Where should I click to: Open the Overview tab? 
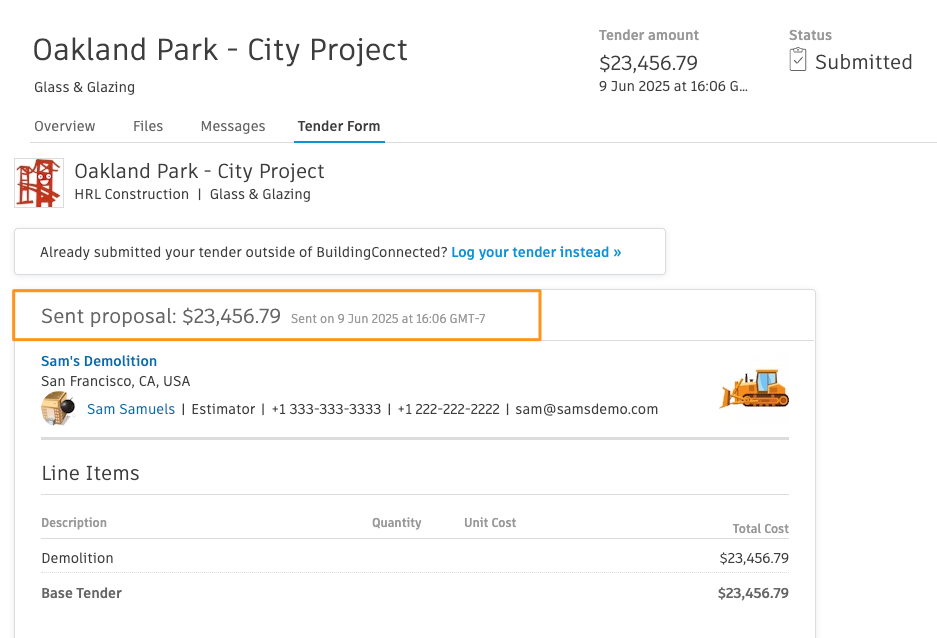65,126
